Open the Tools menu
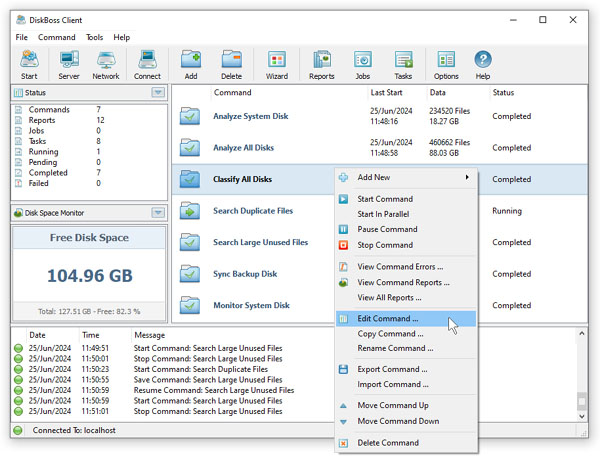This screenshot has height=458, width=600. coord(95,37)
